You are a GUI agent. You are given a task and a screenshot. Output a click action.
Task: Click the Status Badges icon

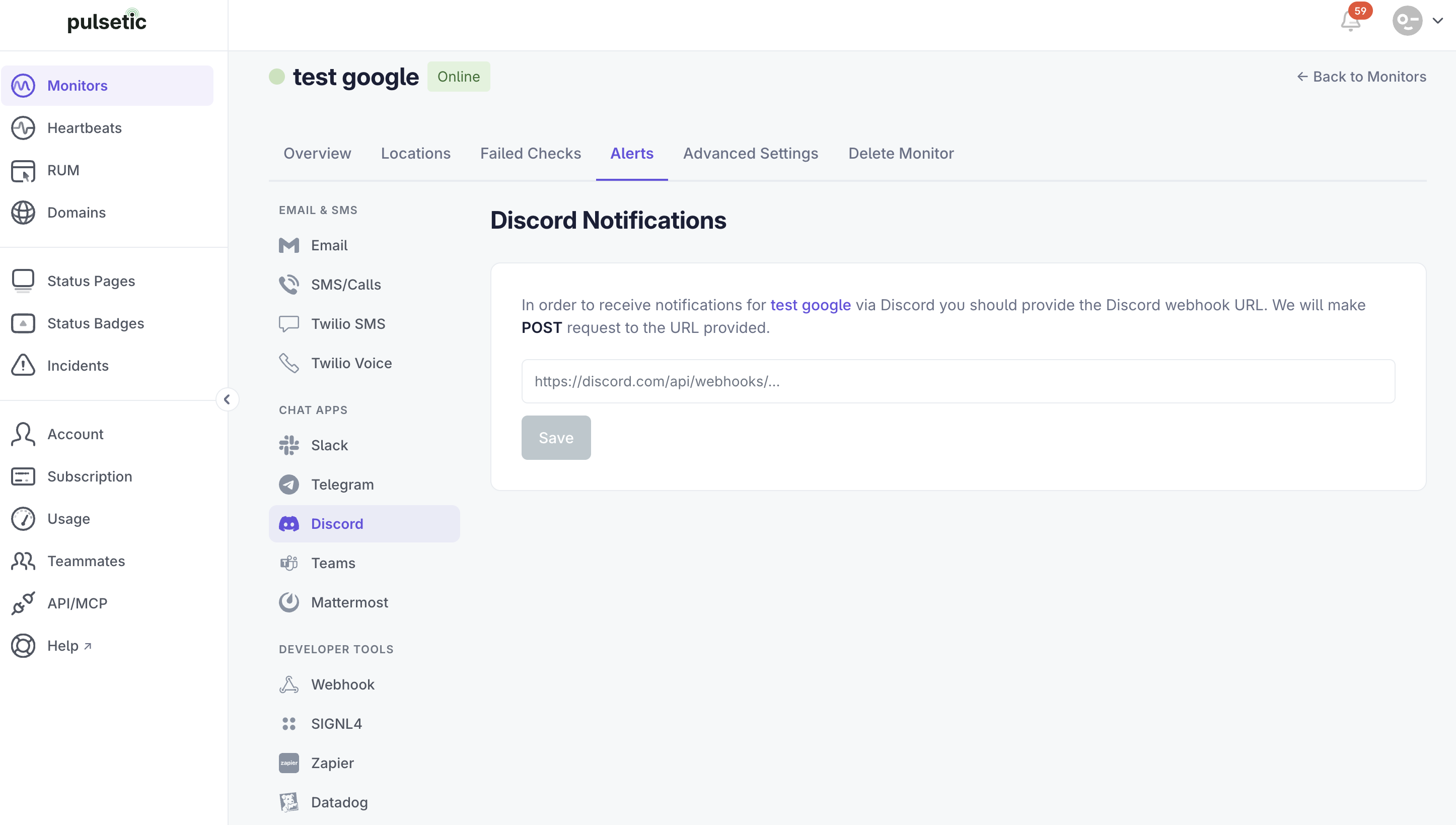click(23, 323)
